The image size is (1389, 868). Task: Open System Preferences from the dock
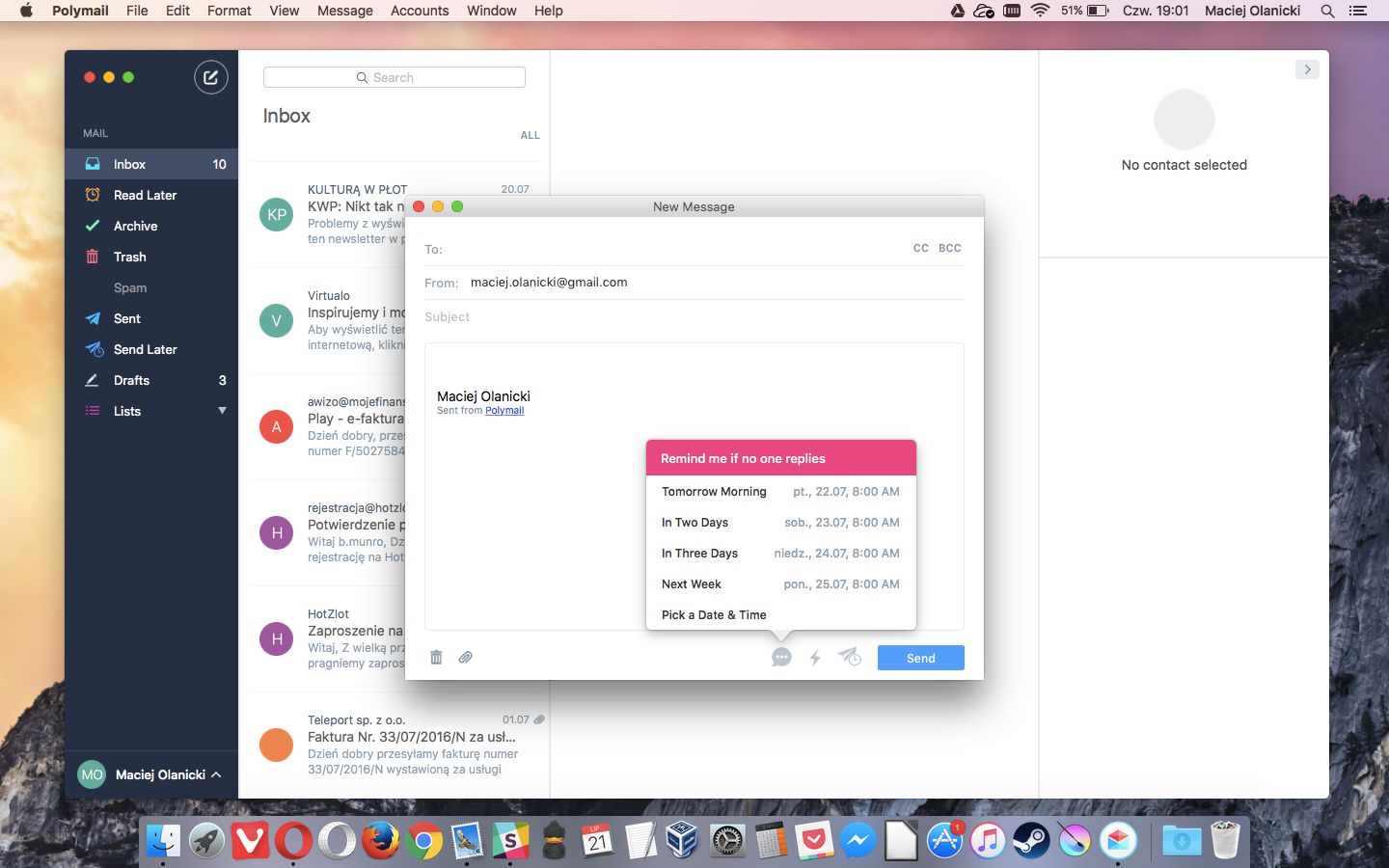(727, 841)
